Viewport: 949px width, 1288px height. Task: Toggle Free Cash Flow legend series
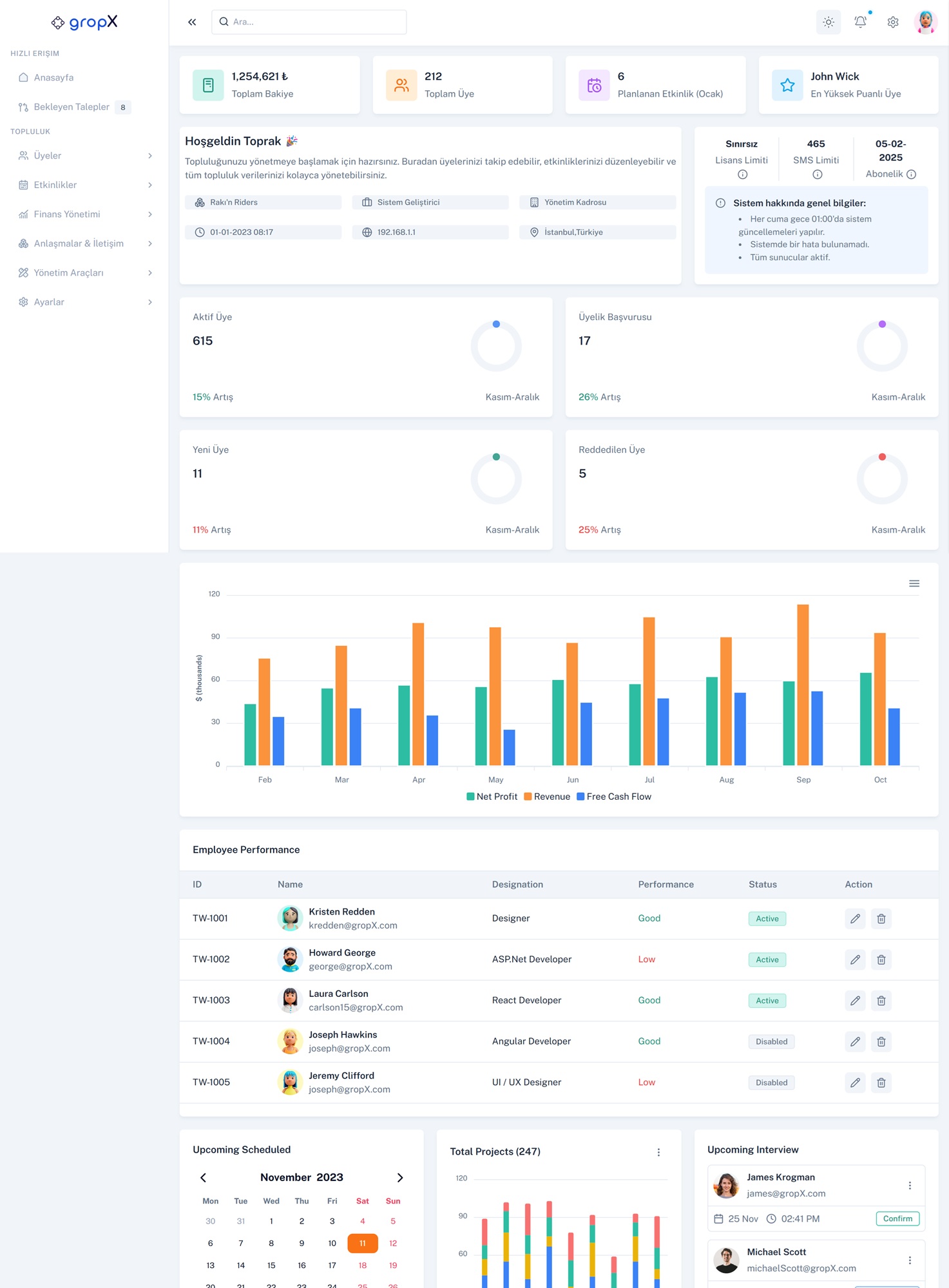[x=614, y=797]
